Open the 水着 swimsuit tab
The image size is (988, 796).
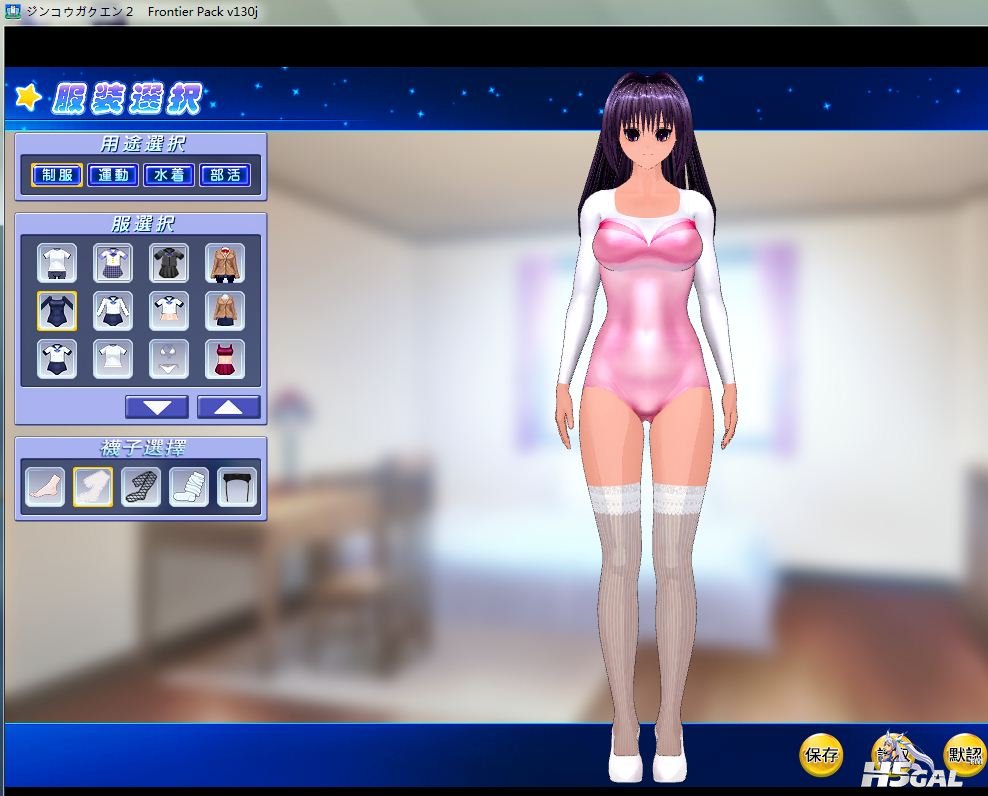(x=169, y=175)
